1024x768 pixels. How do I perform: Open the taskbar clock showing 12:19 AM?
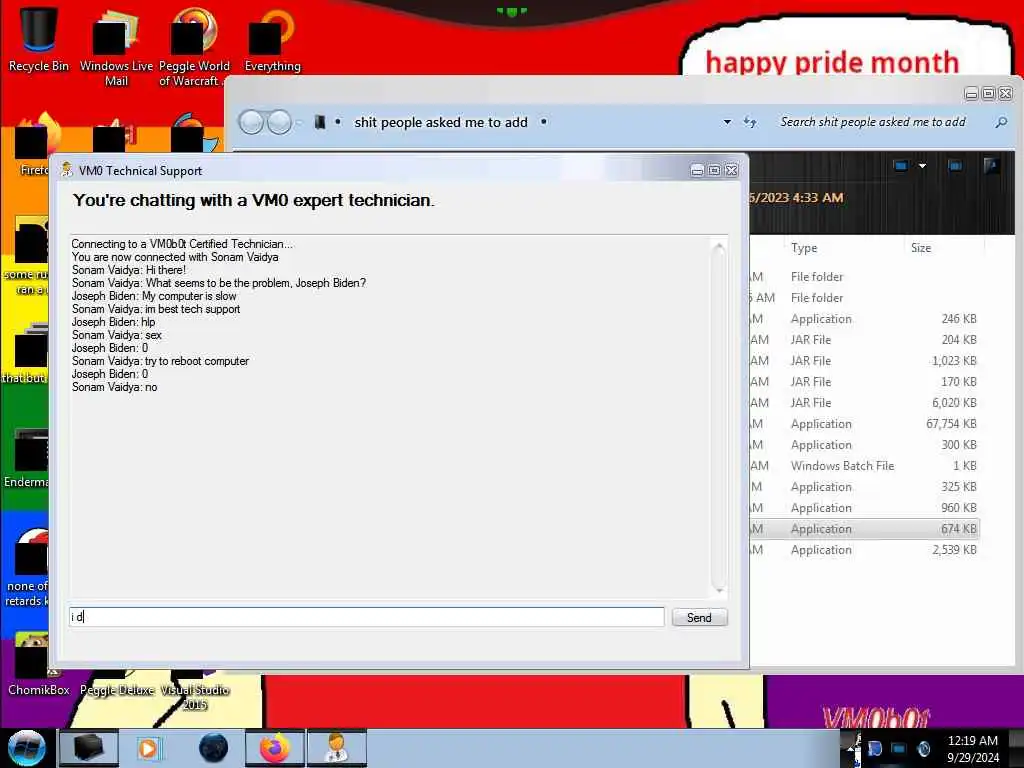click(973, 749)
